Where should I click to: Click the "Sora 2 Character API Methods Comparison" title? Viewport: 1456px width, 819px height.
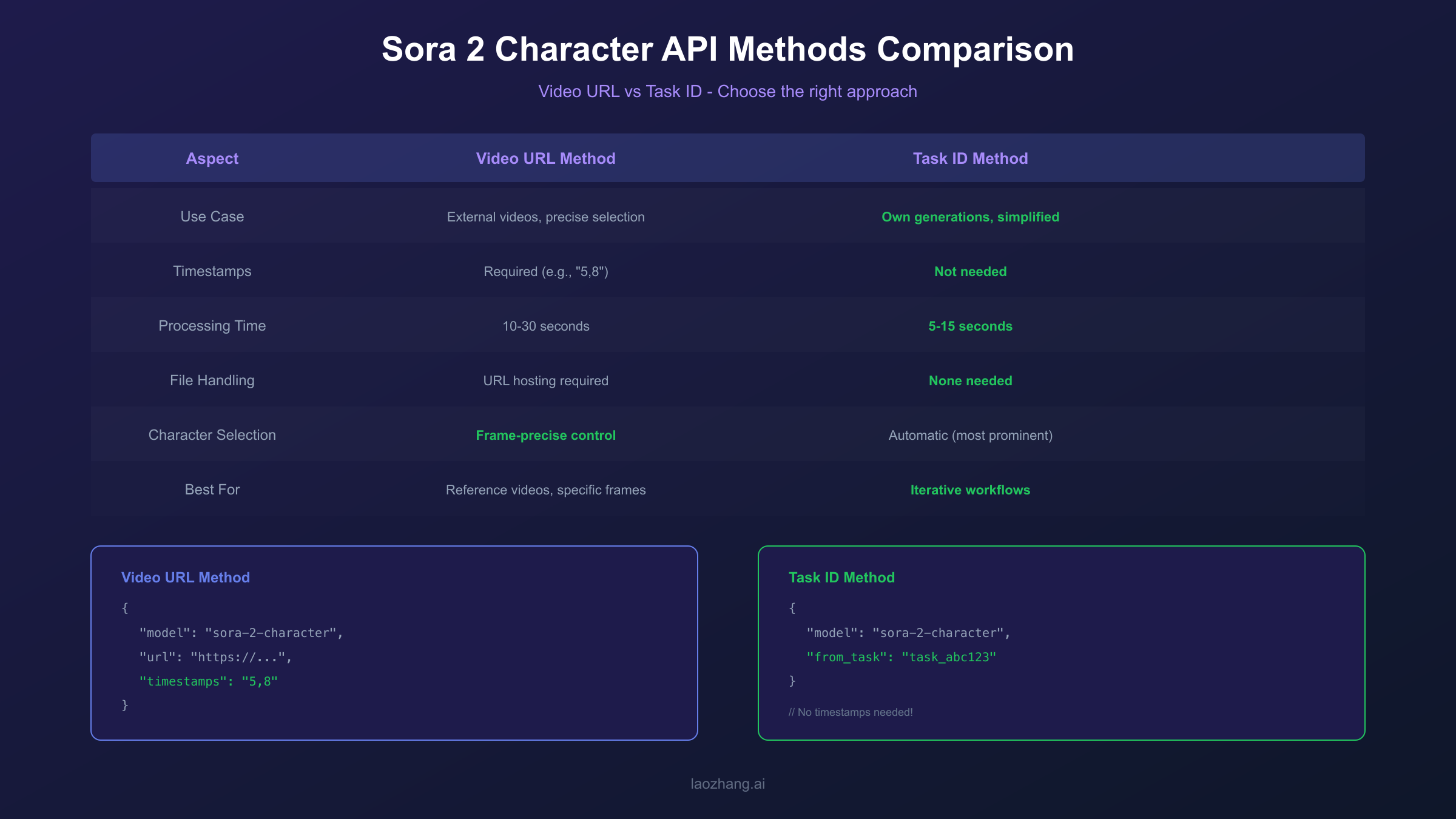click(x=727, y=49)
